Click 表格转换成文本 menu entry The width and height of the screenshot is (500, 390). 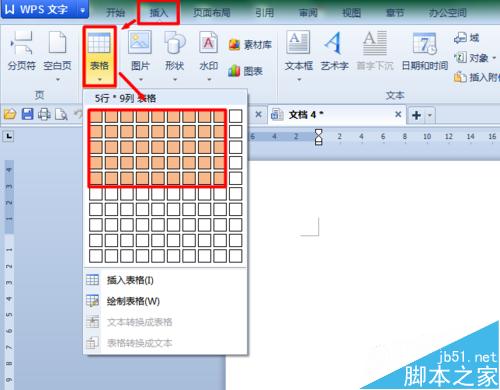click(165, 343)
